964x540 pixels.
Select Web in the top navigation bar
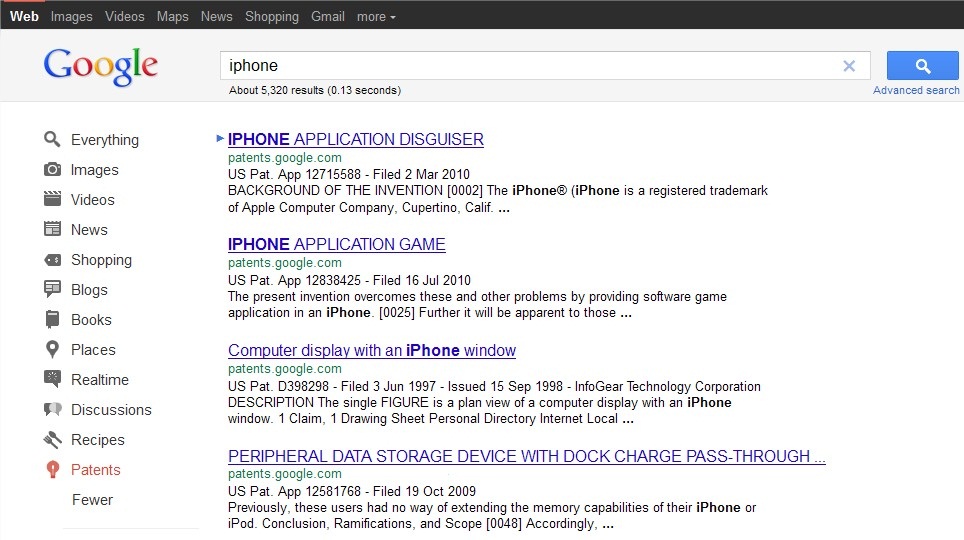click(24, 17)
